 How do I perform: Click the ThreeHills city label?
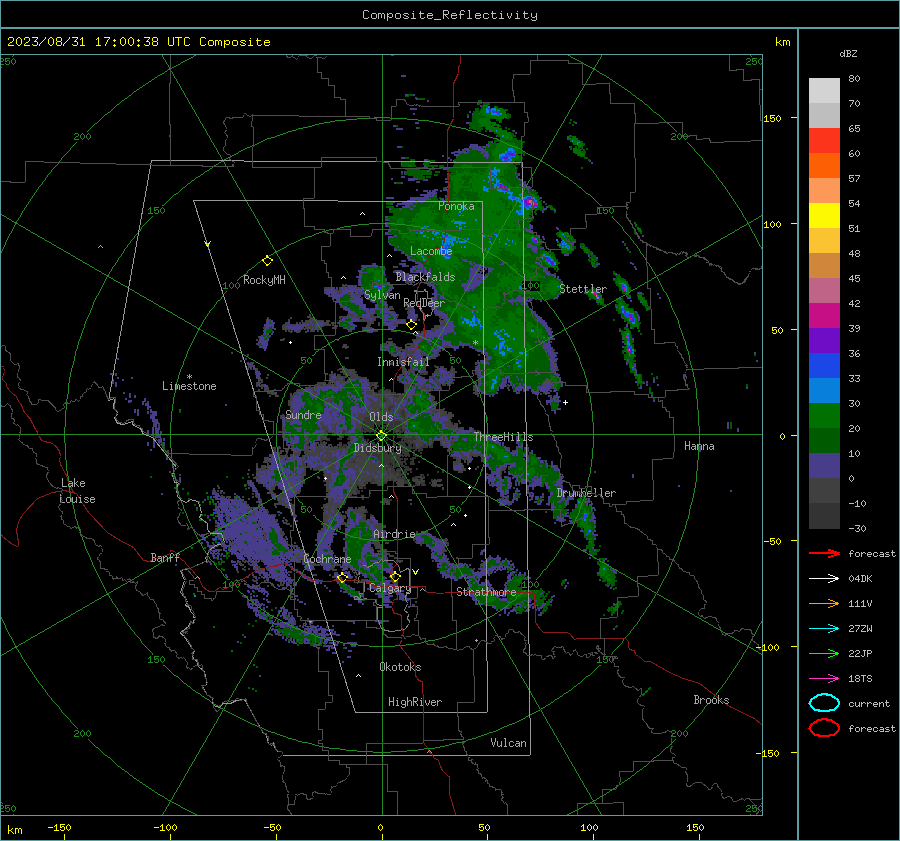(x=503, y=437)
